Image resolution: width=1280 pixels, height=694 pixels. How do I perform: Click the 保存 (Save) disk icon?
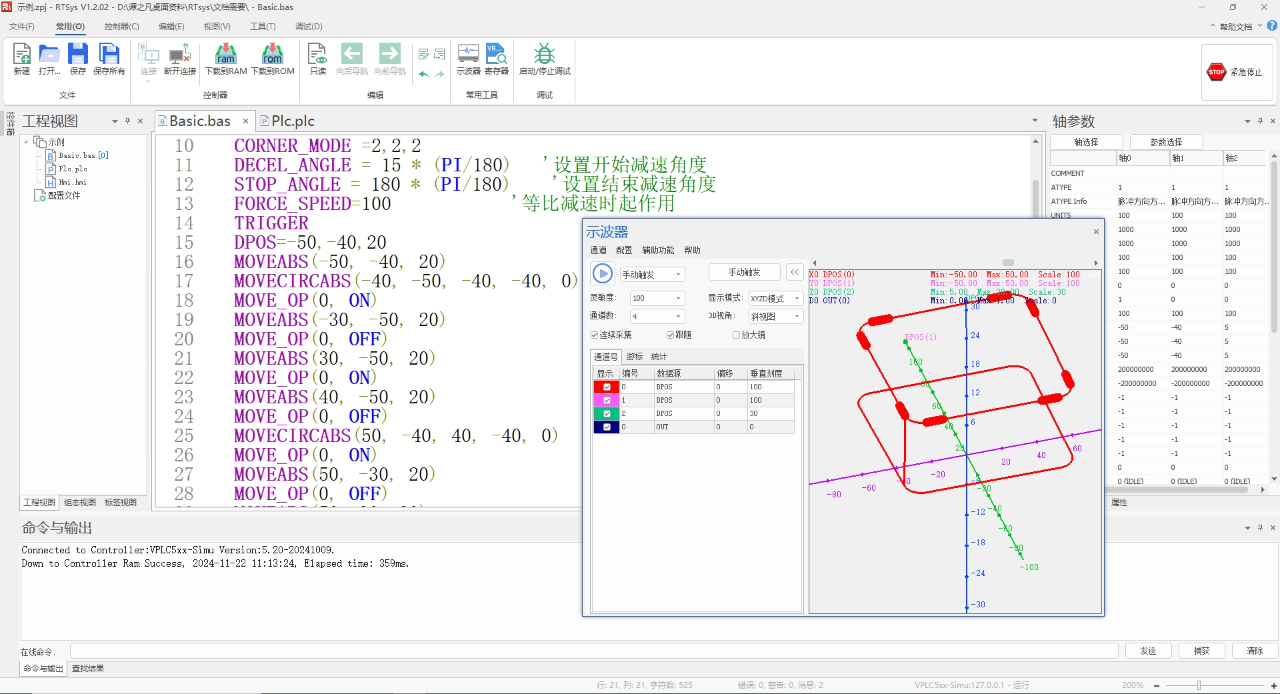point(77,54)
